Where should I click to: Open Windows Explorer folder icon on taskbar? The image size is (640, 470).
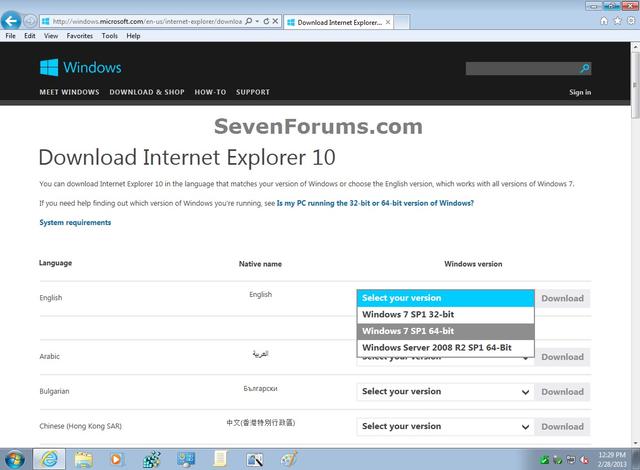point(83,459)
